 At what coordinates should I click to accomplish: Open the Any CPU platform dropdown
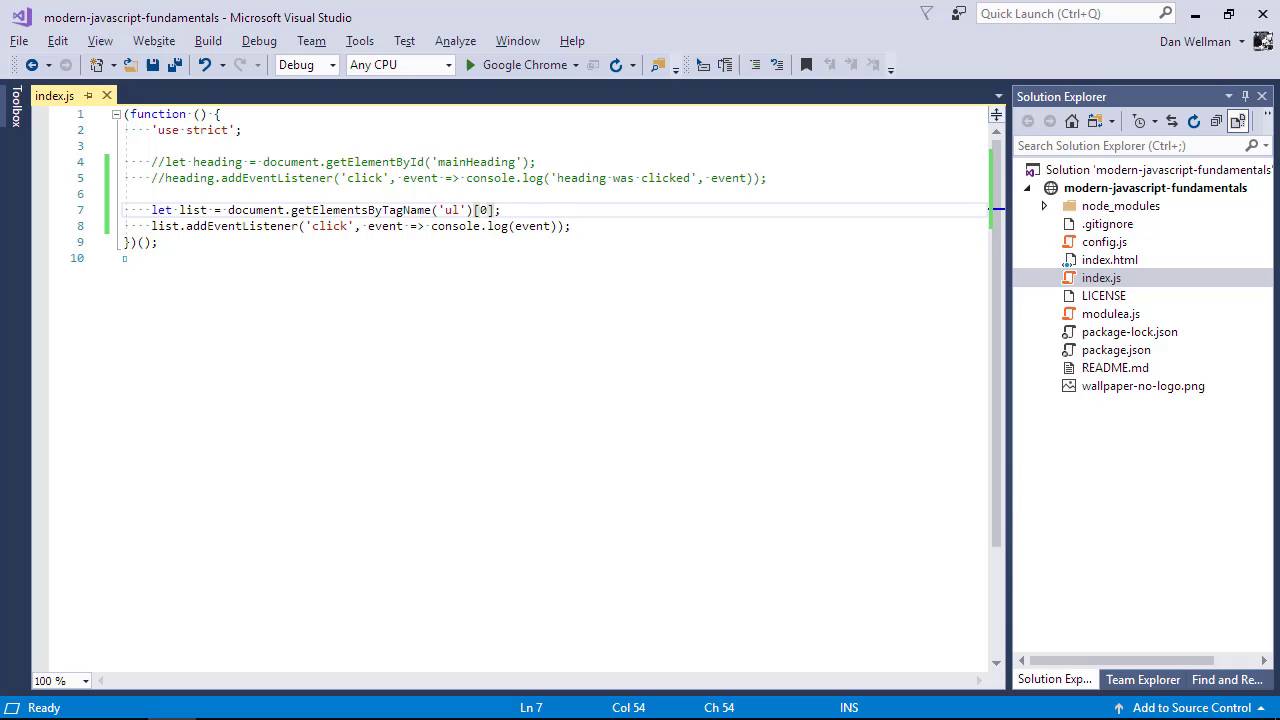tap(447, 65)
